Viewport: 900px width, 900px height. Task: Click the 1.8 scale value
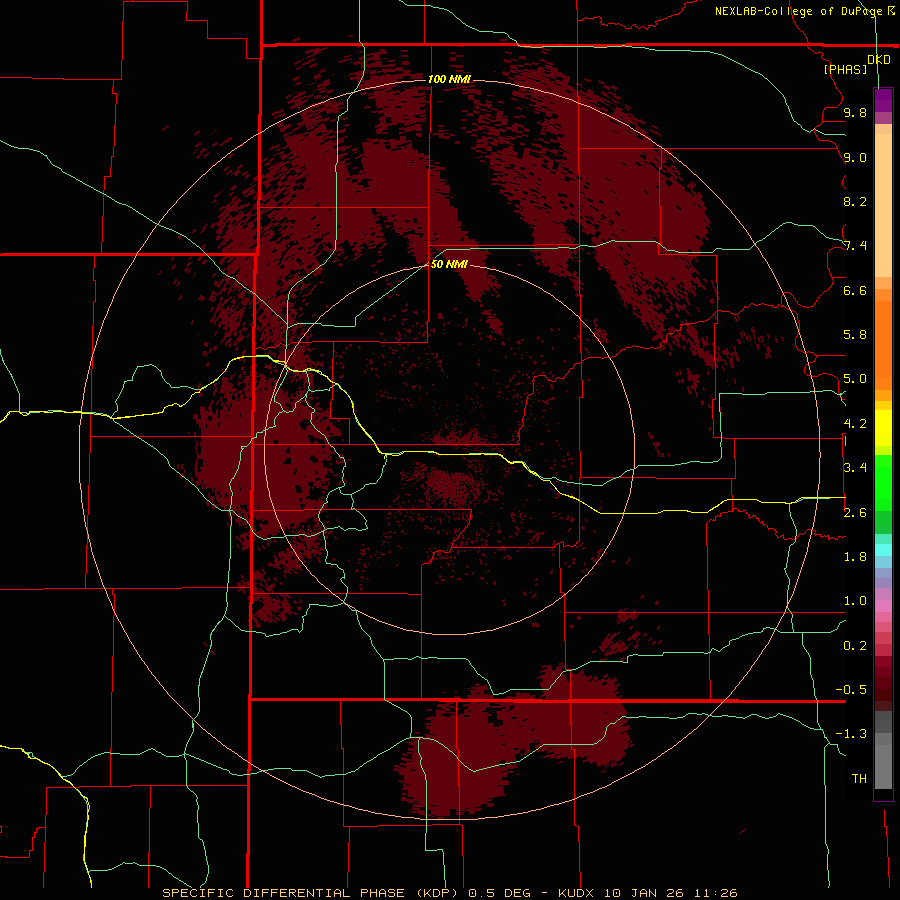point(855,557)
